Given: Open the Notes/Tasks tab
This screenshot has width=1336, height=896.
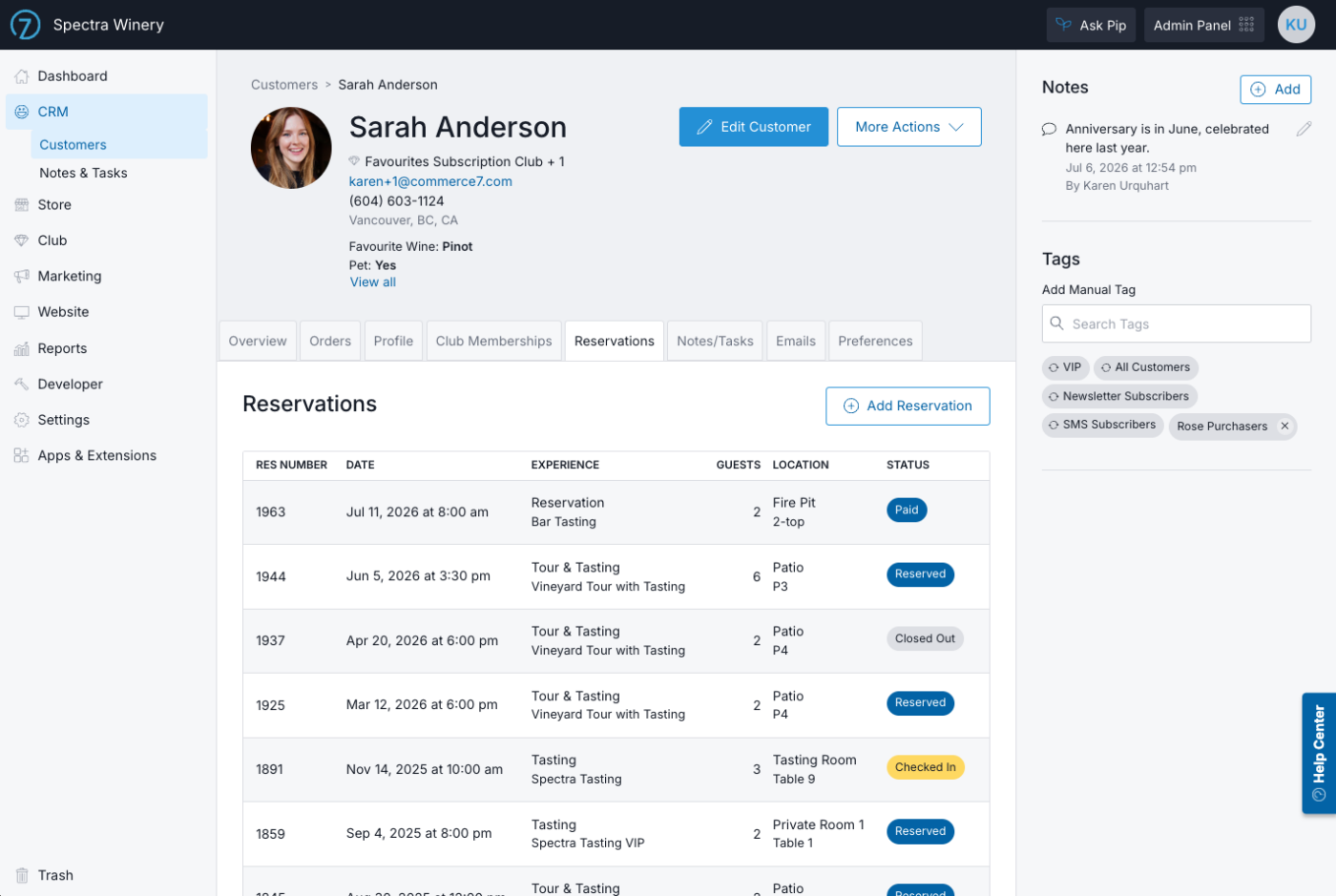Looking at the screenshot, I should (715, 342).
